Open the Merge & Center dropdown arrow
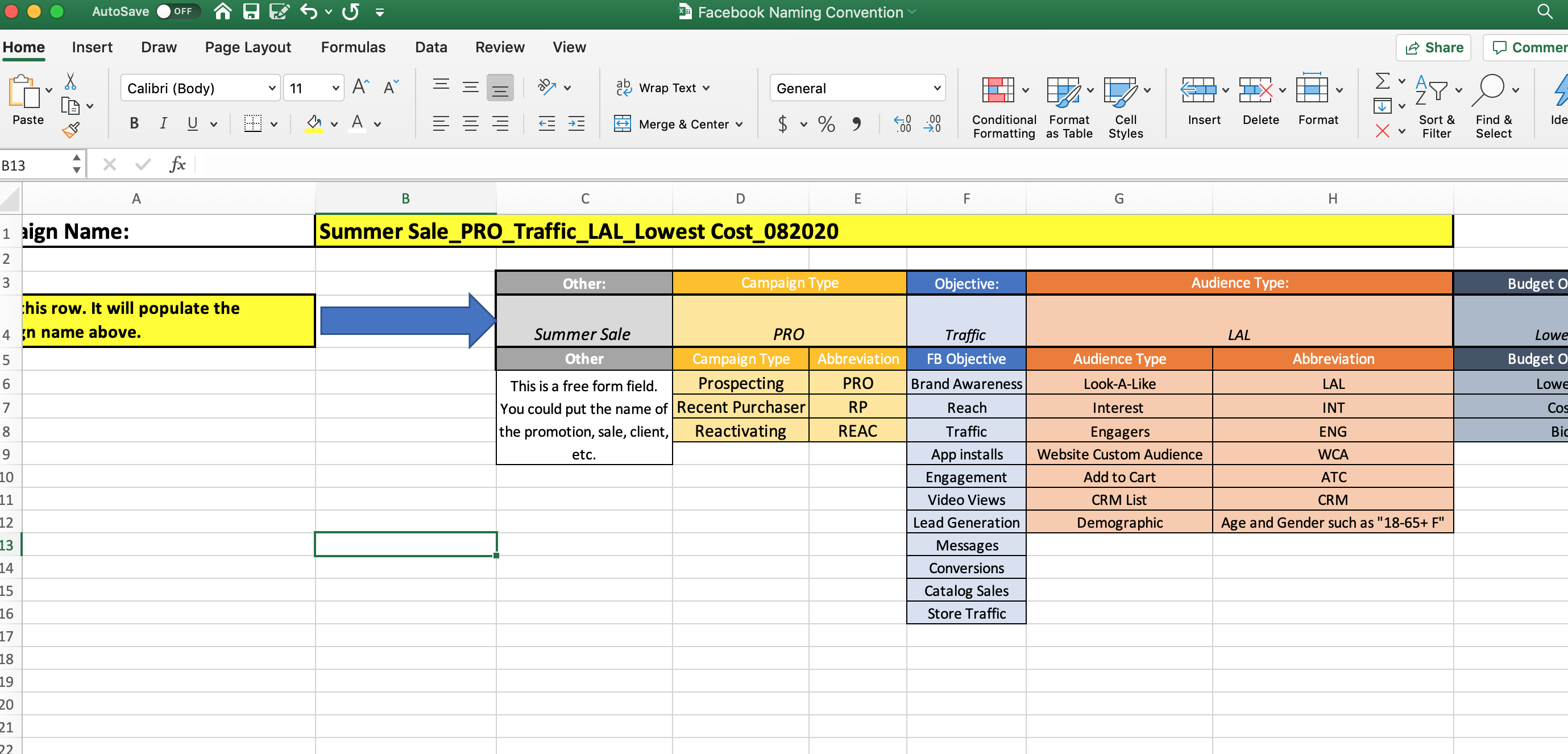1568x754 pixels. click(739, 125)
